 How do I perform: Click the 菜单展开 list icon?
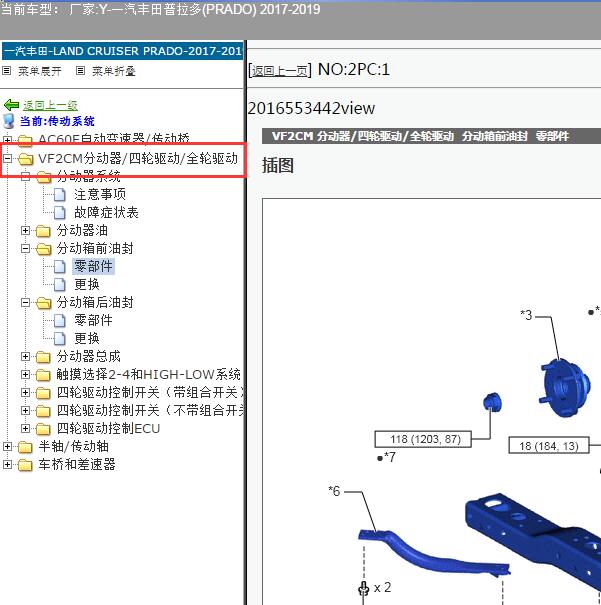pyautogui.click(x=7, y=71)
